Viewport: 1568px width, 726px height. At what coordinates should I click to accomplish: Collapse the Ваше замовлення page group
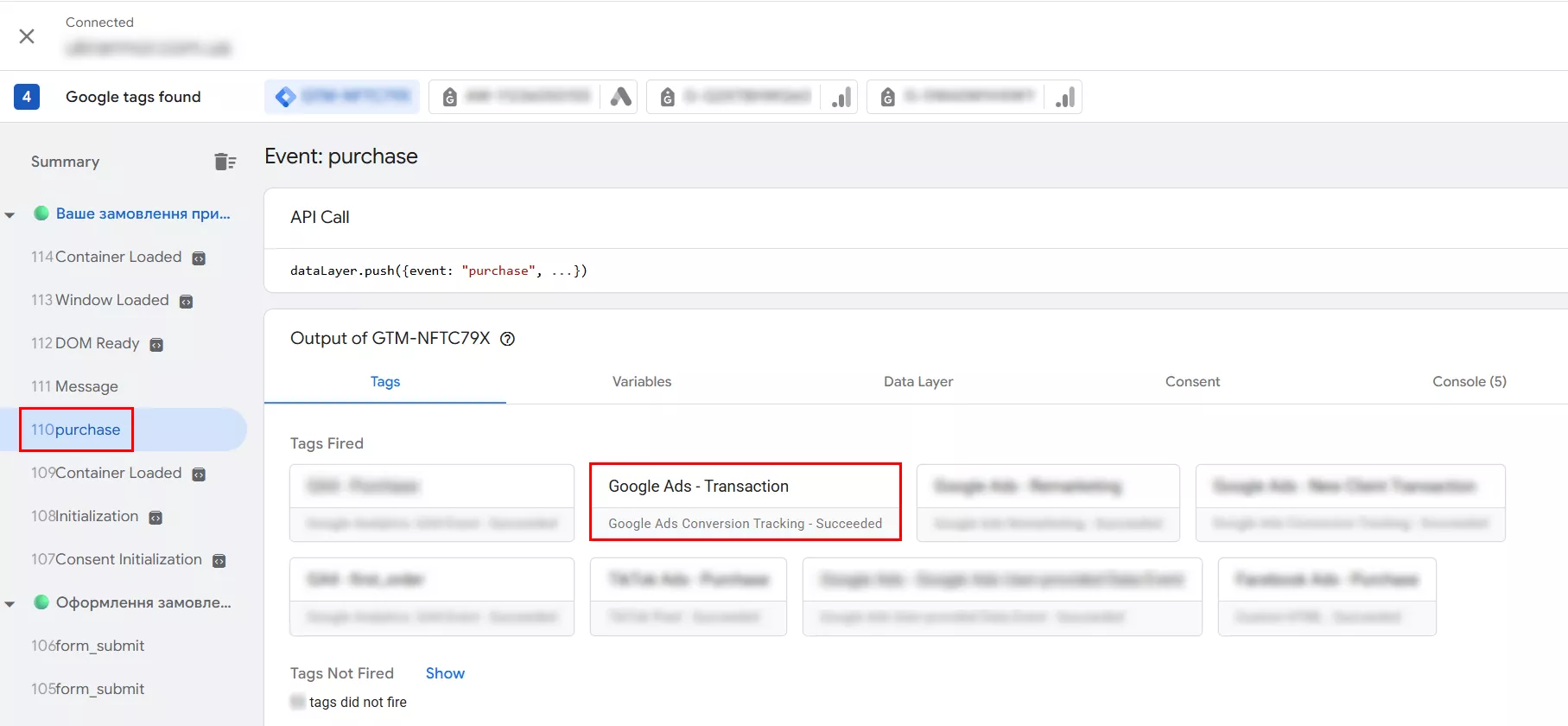point(10,214)
